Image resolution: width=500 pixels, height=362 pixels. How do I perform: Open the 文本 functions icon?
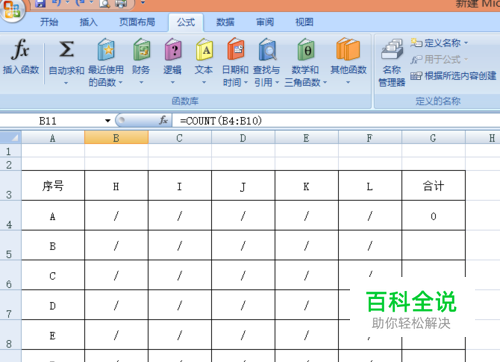tap(204, 49)
